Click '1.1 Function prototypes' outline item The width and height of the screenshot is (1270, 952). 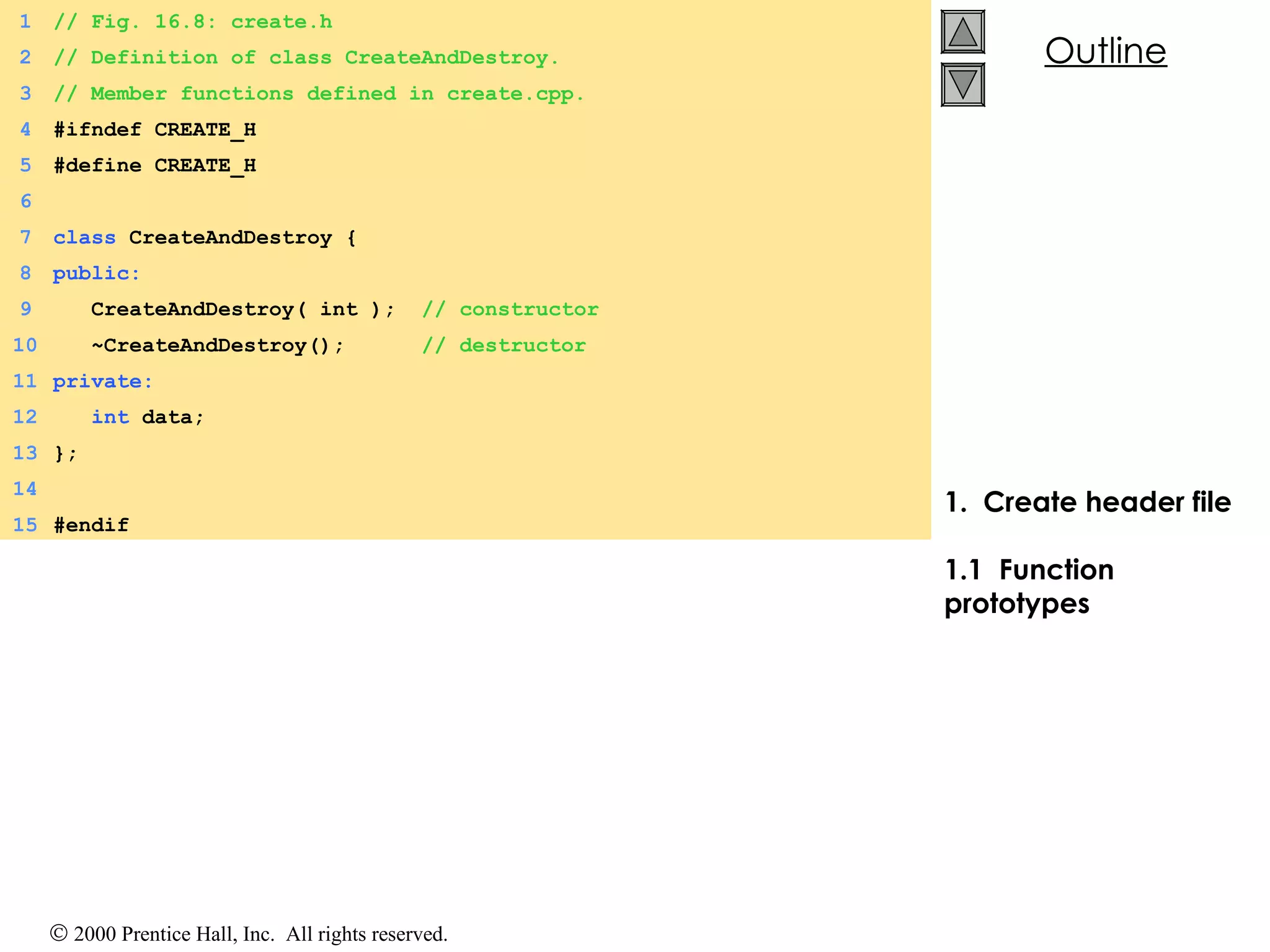click(x=1029, y=586)
